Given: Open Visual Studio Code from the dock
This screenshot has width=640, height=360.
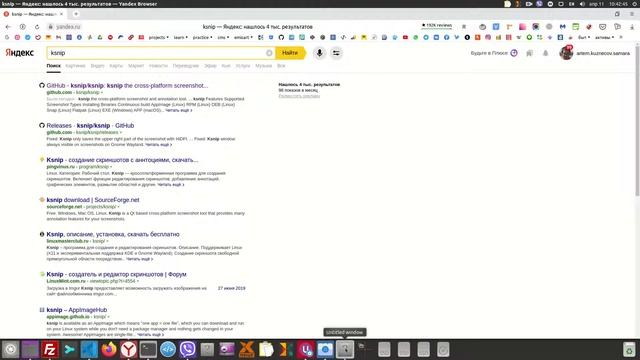Looking at the screenshot, I should 89,349.
